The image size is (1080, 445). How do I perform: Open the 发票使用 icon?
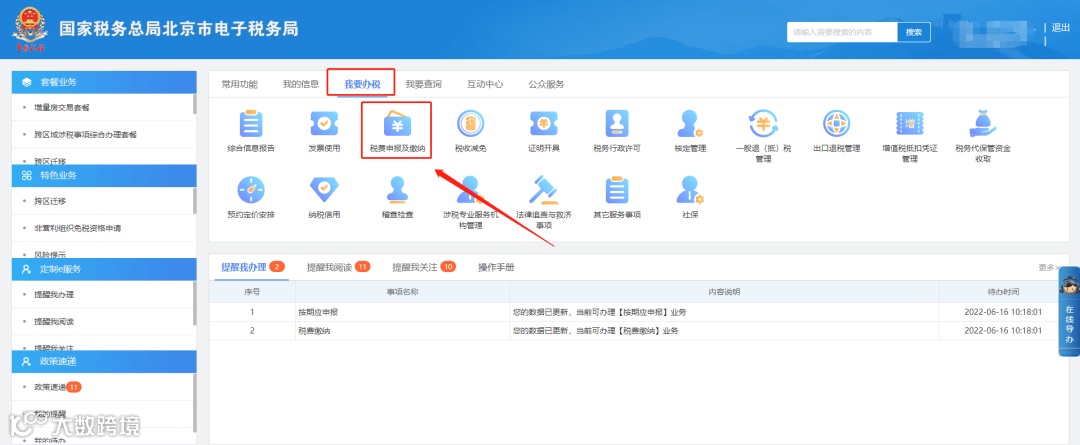pyautogui.click(x=324, y=125)
